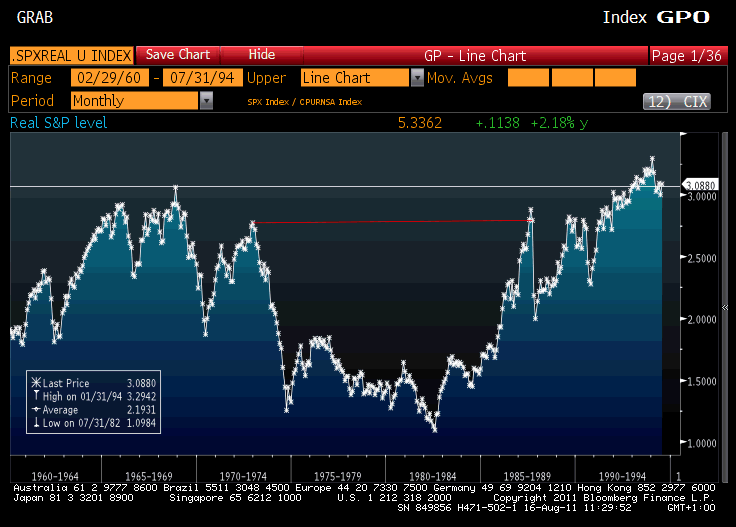
Task: Click the Low on 07/31/82 legend icon
Action: tap(37, 422)
